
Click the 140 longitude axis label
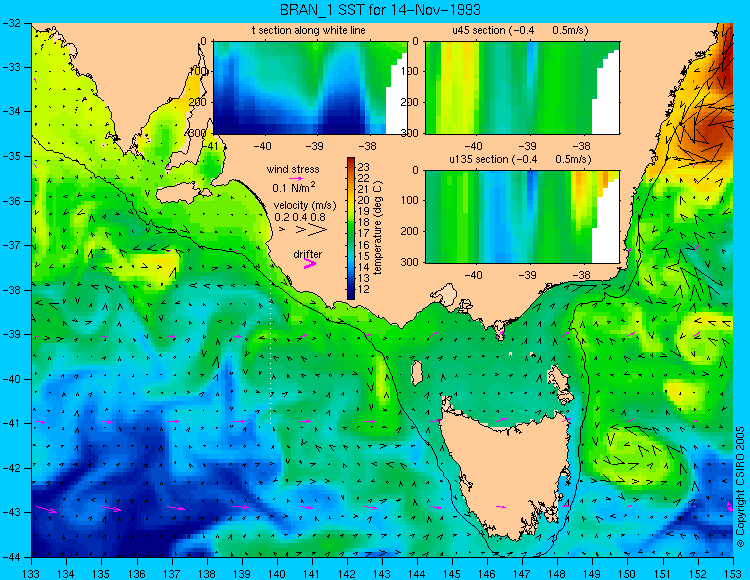click(x=277, y=573)
